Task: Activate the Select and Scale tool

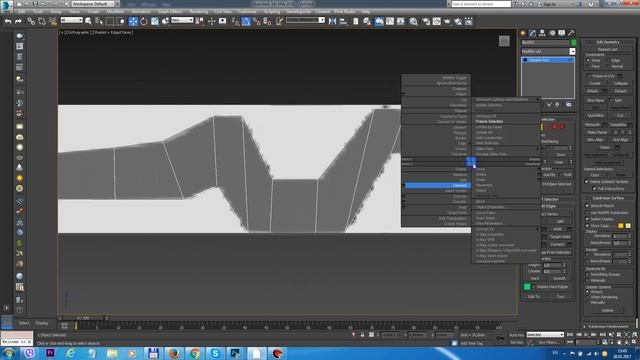Action: coord(155,21)
